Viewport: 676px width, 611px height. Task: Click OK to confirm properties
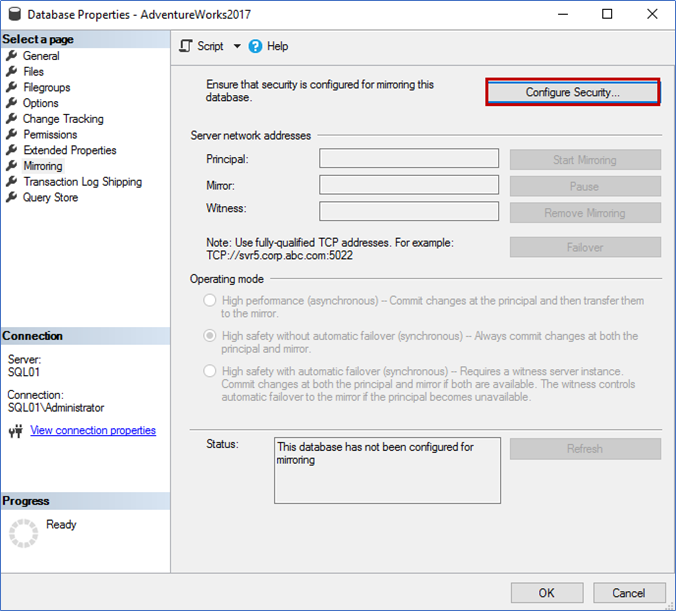coord(547,593)
